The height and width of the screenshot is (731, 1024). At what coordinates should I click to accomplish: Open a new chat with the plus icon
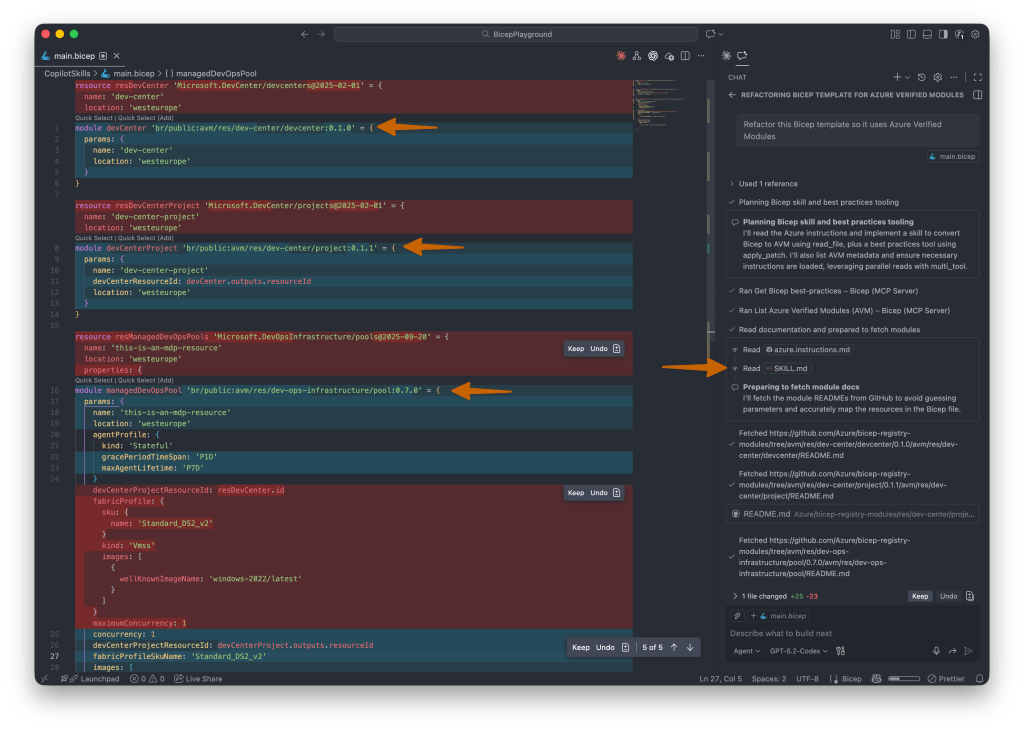point(897,77)
